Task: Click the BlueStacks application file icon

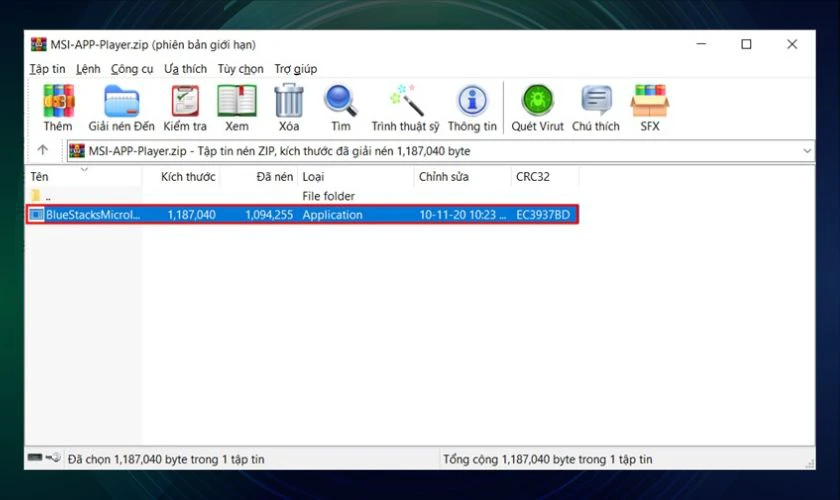Action: tap(36, 215)
